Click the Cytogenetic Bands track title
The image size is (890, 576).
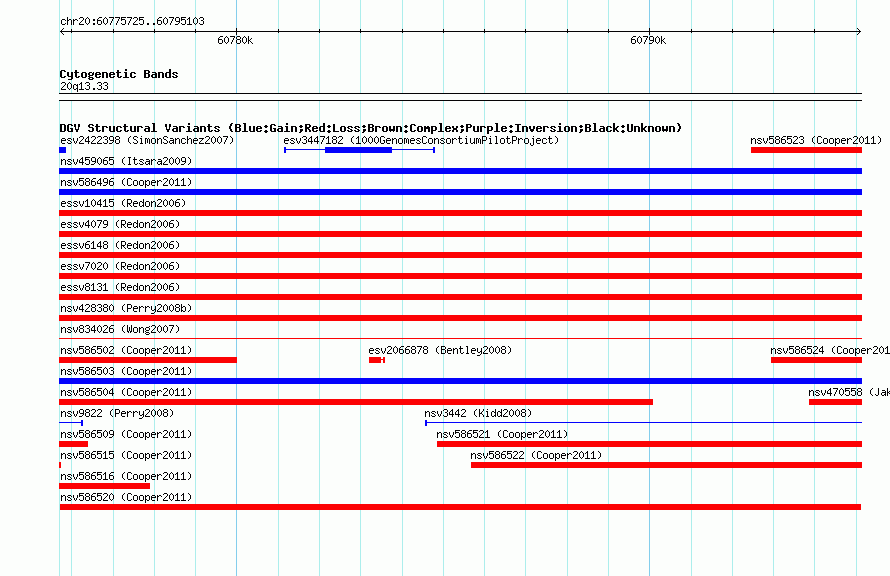(119, 74)
